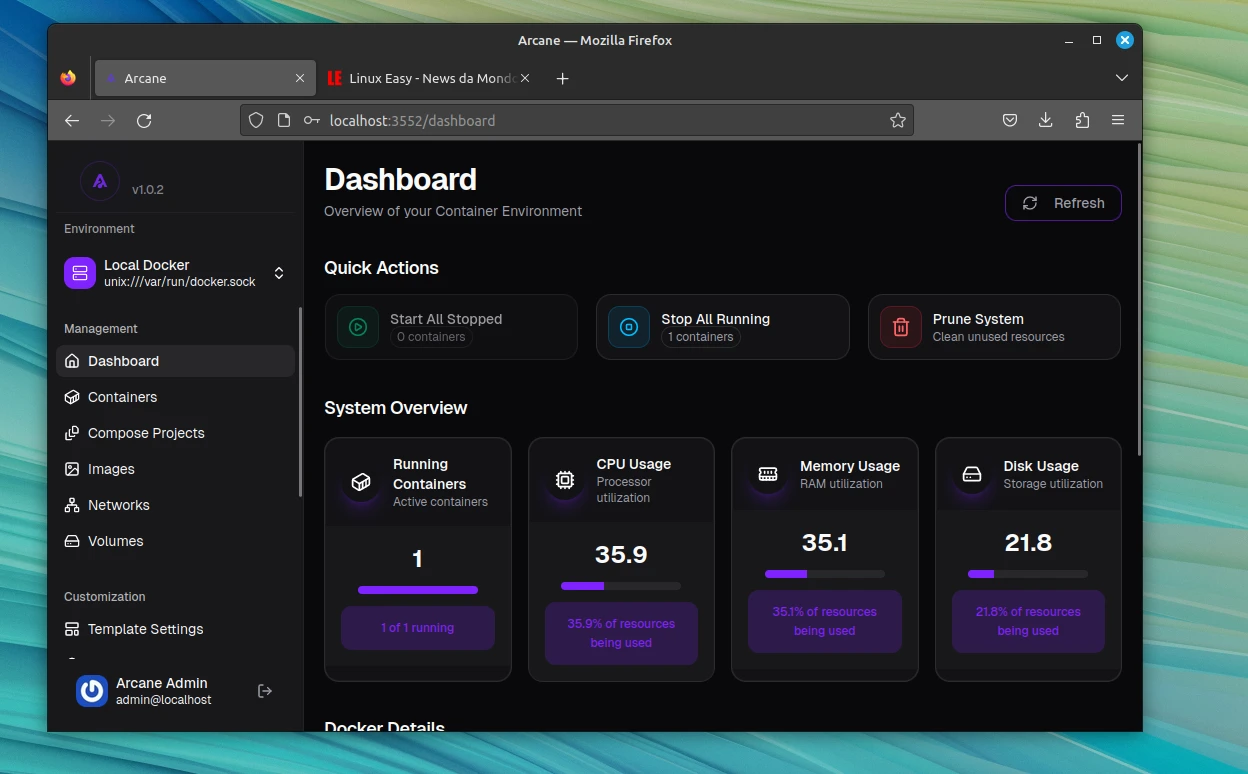Click the Prune System trash icon
Screen dimensions: 1248x774
pyautogui.click(x=900, y=327)
